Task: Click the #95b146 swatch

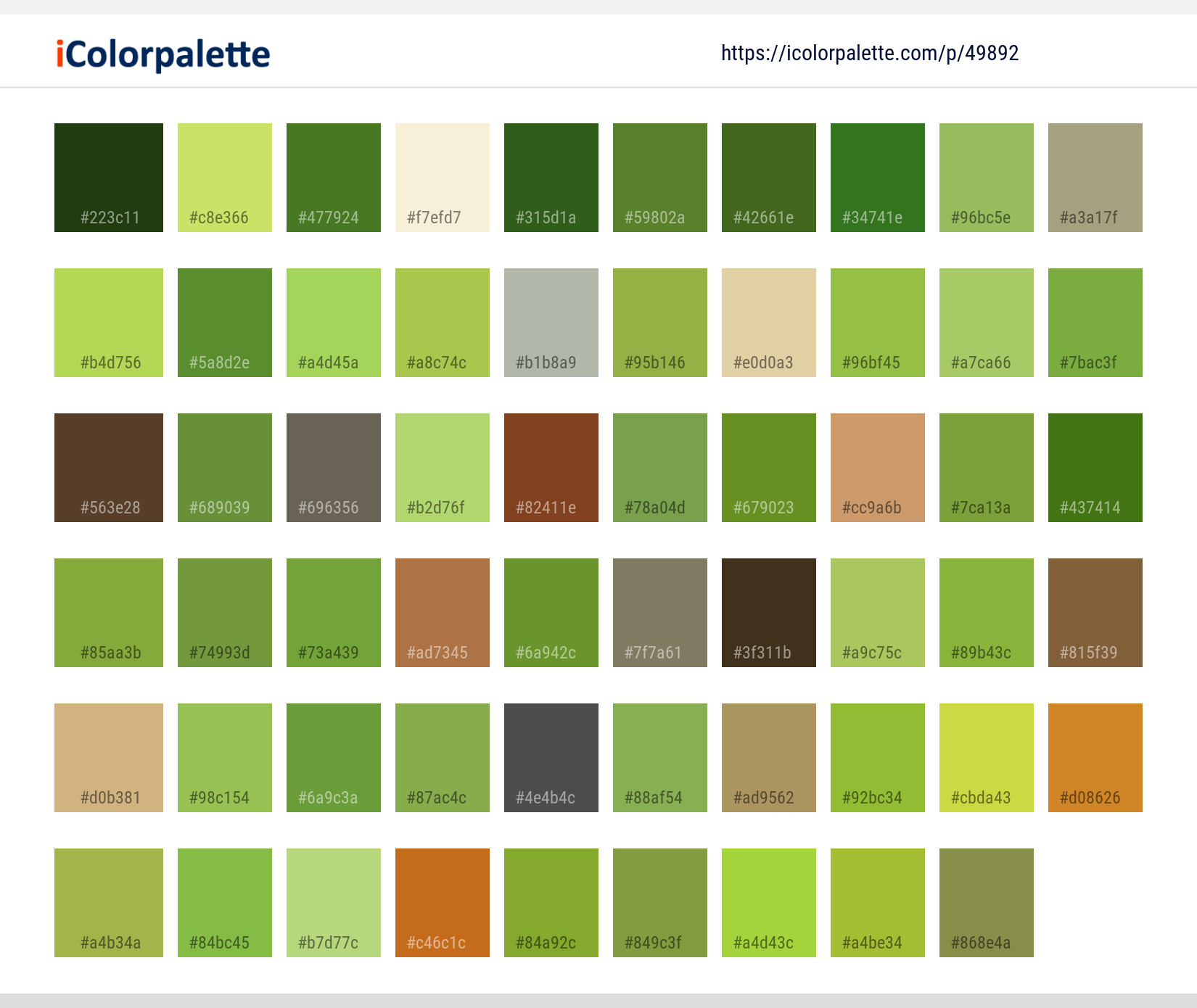Action: [x=660, y=323]
